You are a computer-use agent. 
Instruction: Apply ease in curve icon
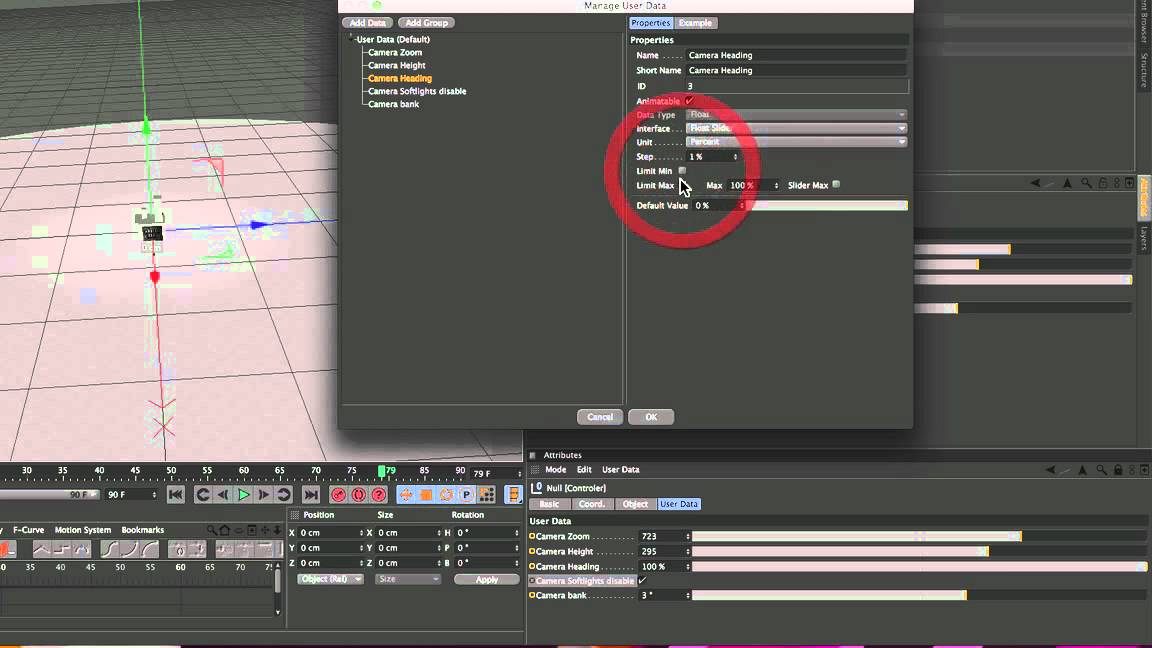(130, 549)
